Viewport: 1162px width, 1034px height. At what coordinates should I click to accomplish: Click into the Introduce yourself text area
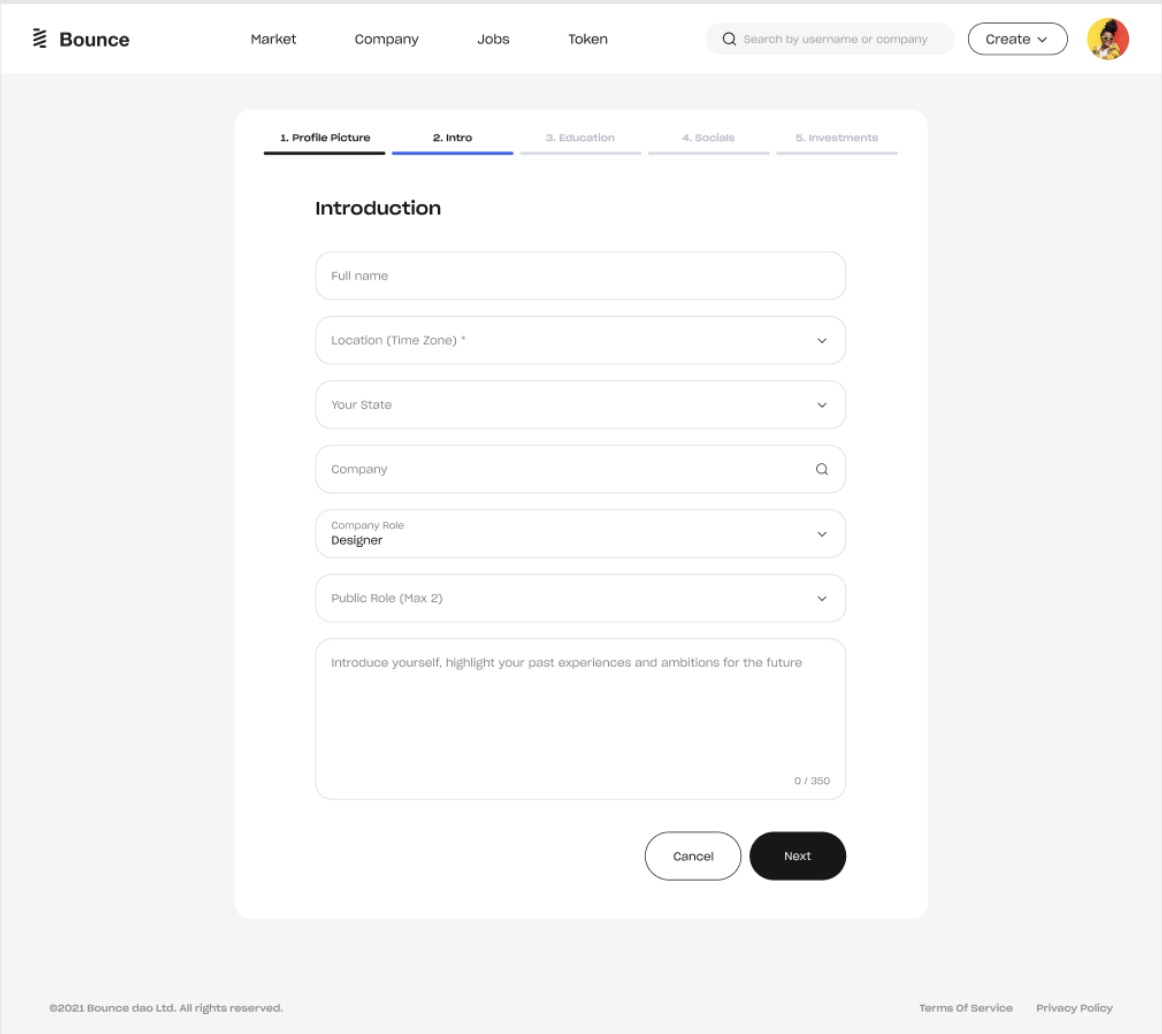coord(580,718)
